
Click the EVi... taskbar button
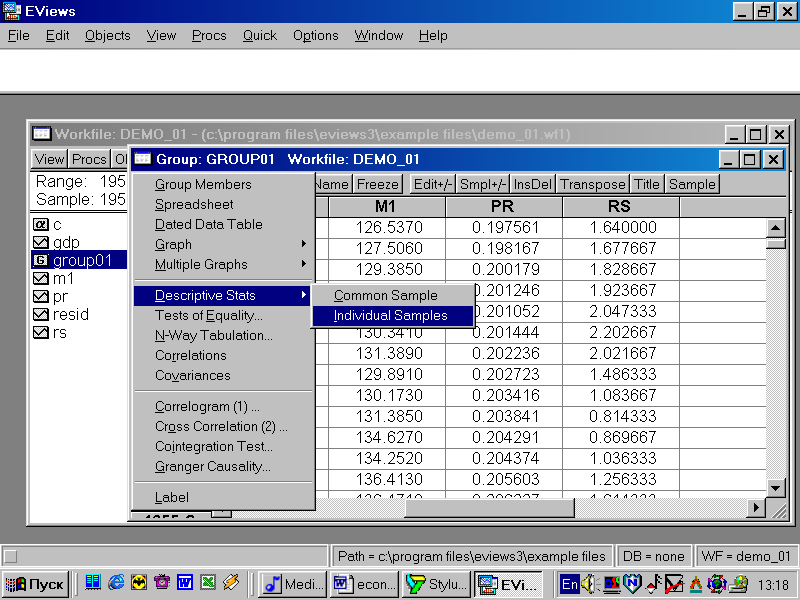[509, 584]
